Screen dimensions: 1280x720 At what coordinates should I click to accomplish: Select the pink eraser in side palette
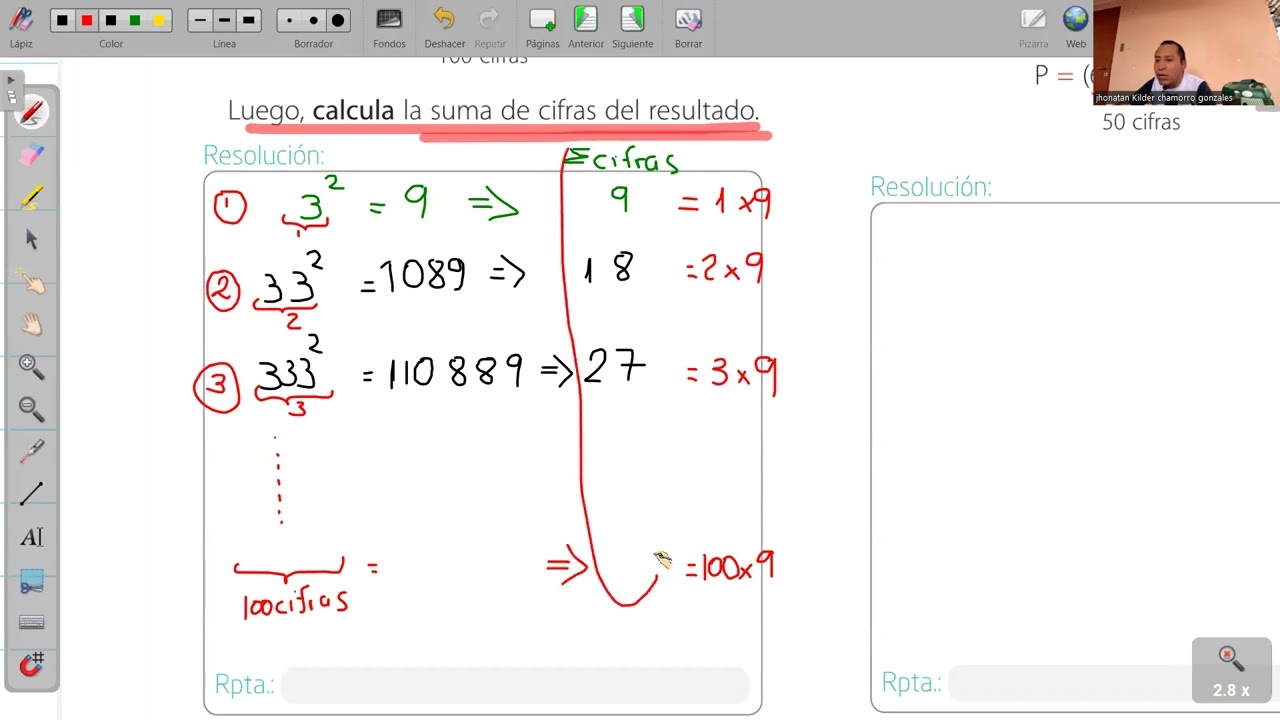pos(32,155)
